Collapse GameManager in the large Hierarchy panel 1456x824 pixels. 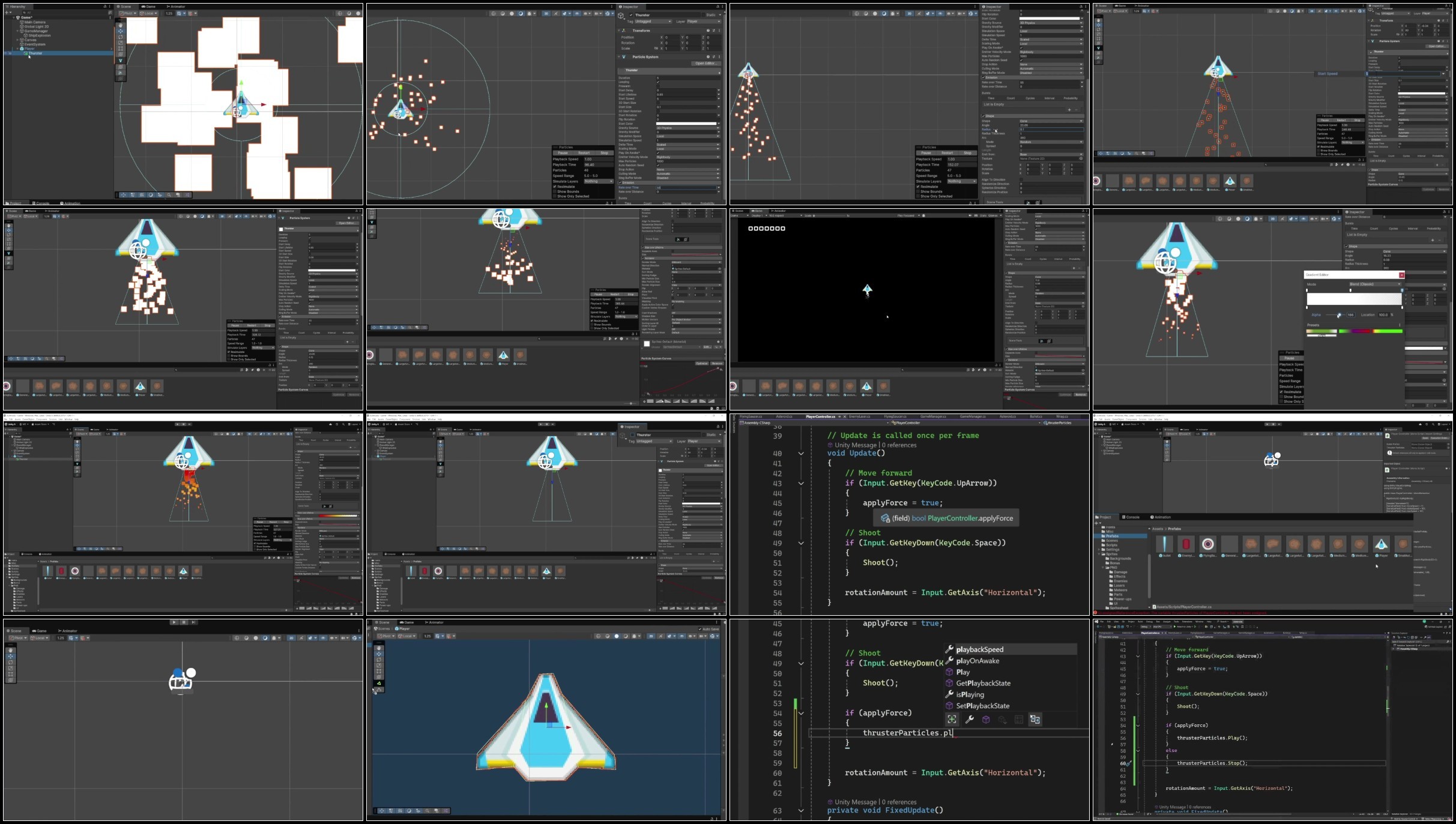tap(18, 31)
